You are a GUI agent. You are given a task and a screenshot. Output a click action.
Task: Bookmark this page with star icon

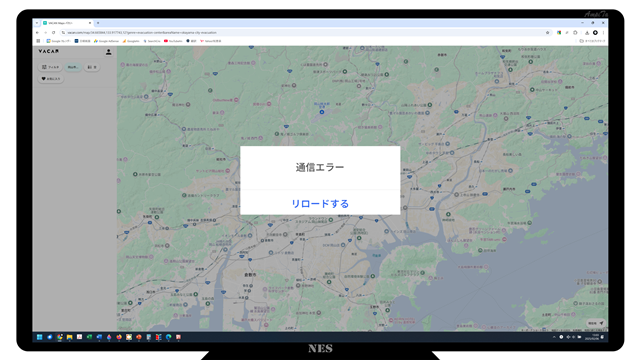coord(547,33)
